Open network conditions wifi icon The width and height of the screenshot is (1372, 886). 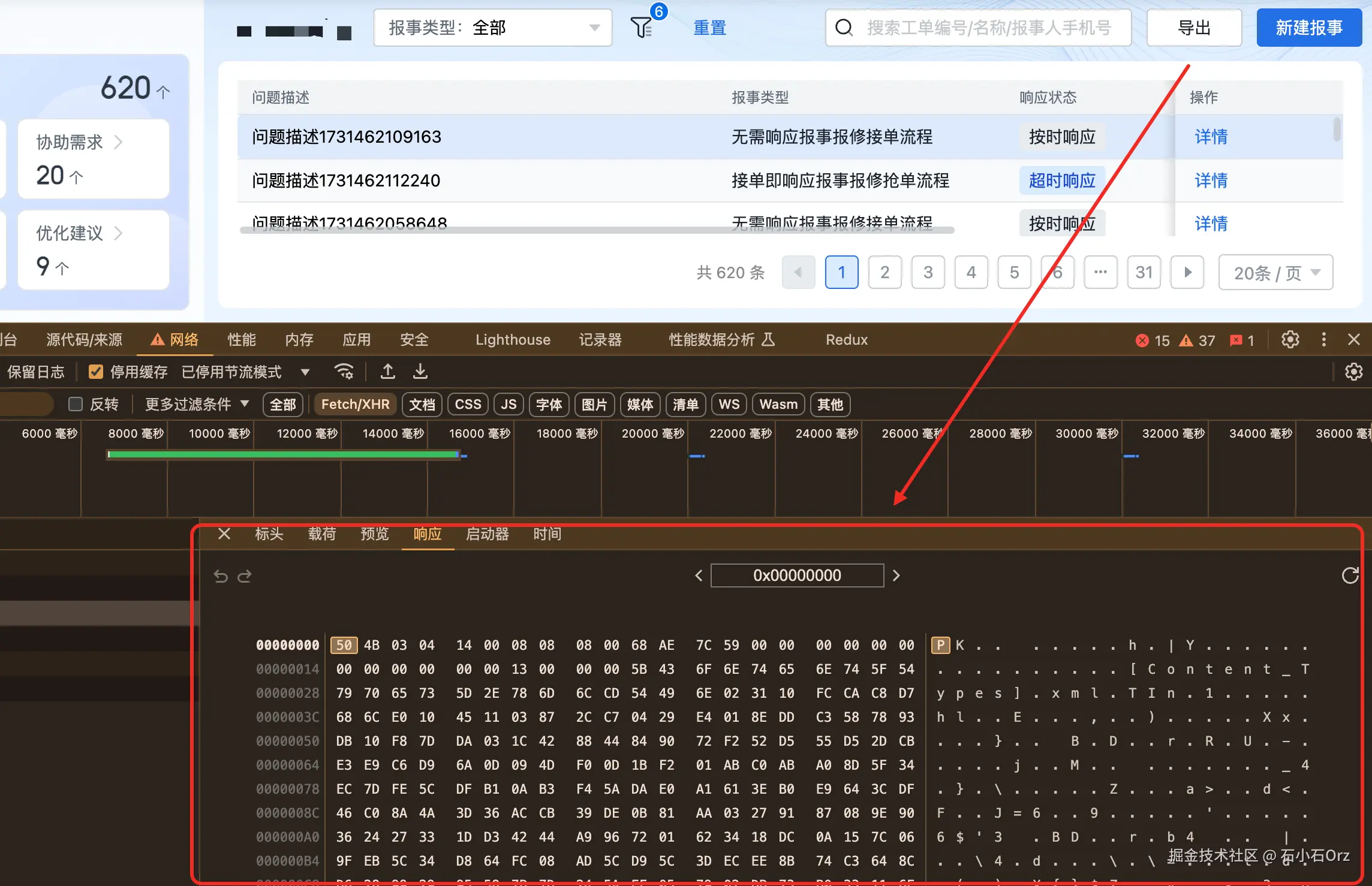pos(344,372)
